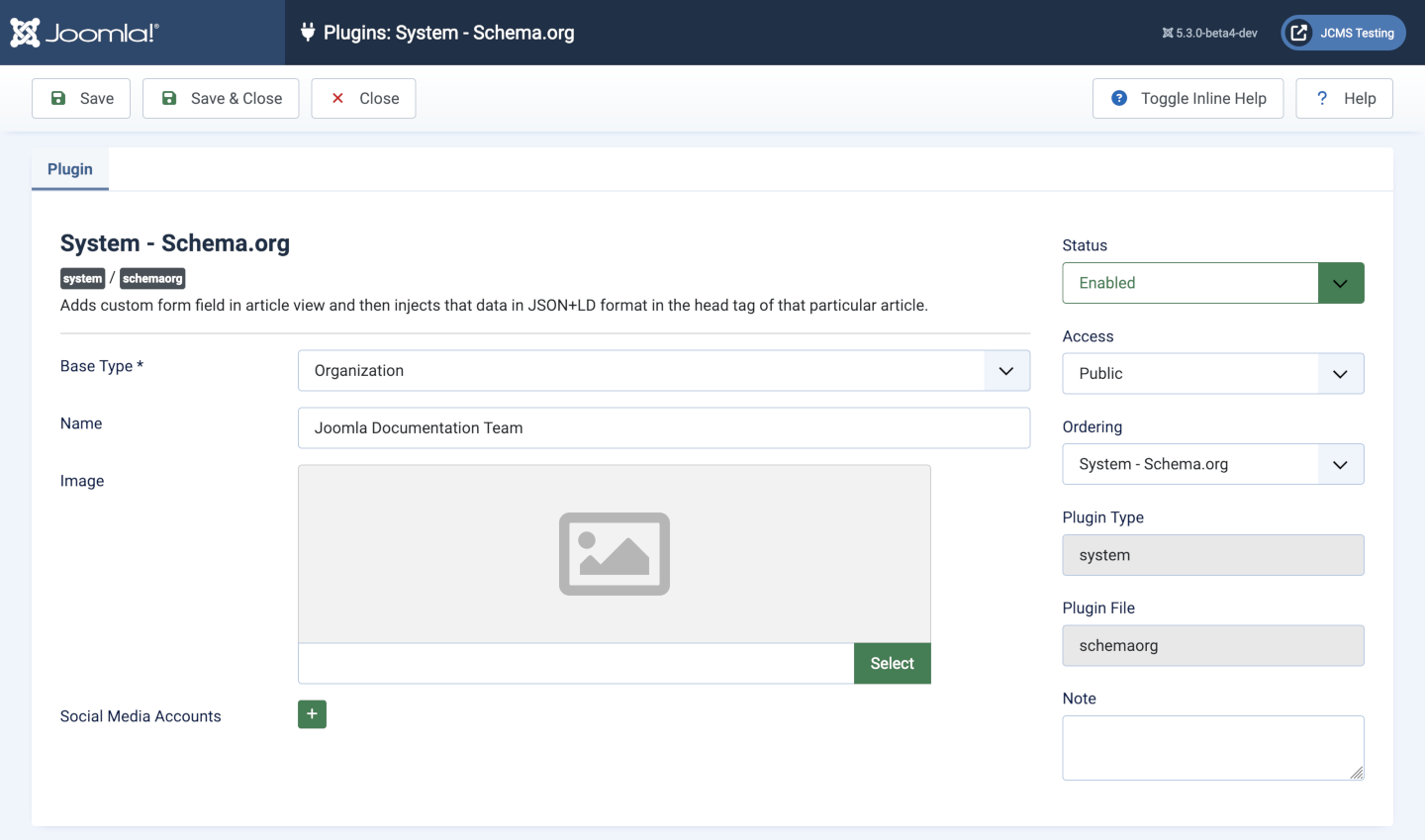The height and width of the screenshot is (840, 1425).
Task: Click the Status label
Action: [1085, 245]
